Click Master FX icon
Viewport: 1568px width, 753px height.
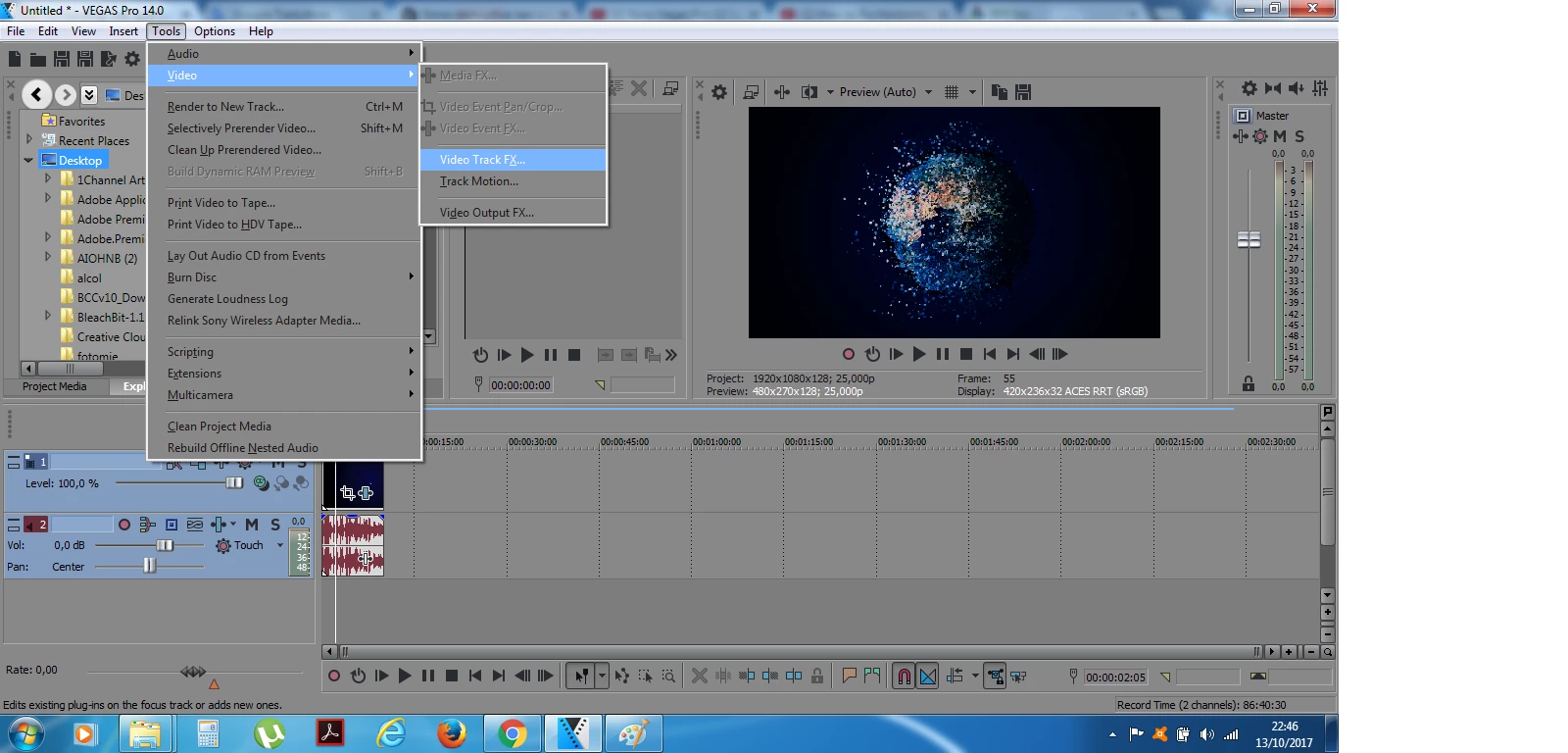[x=1241, y=136]
